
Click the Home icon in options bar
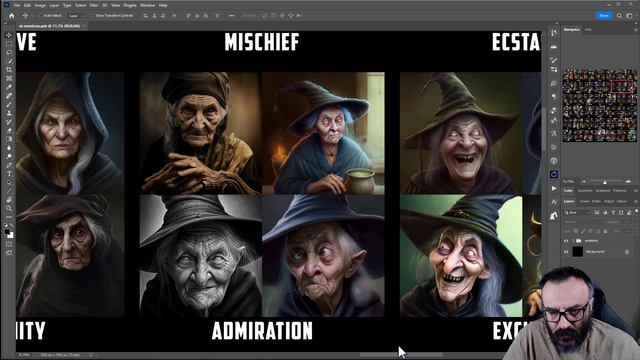click(11, 16)
